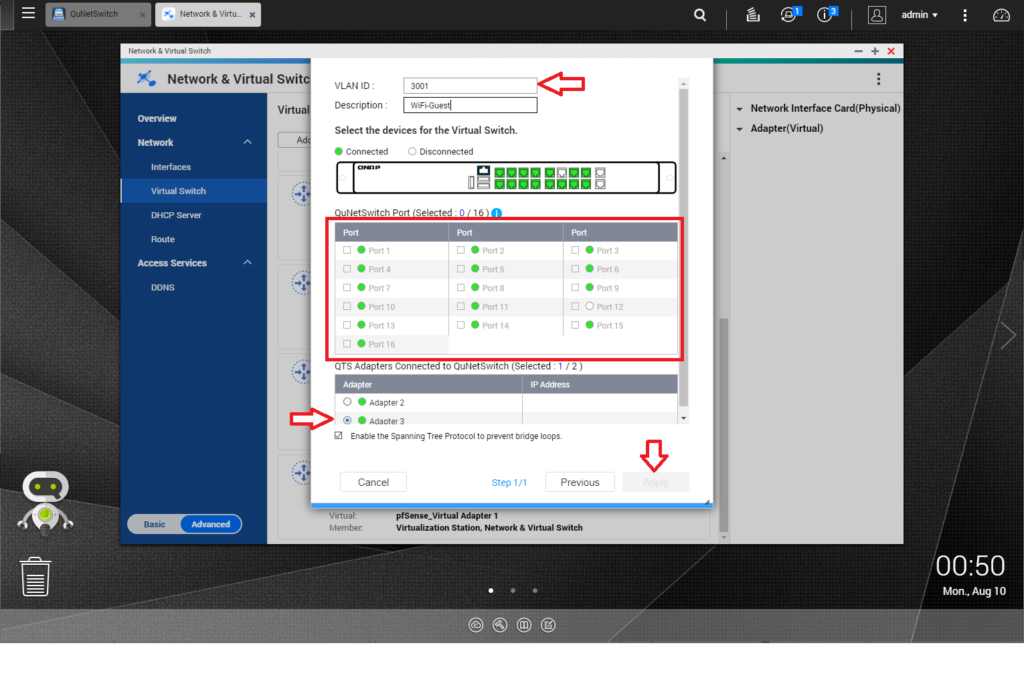
Task: Click second bottom dock tool icon
Action: pyautogui.click(x=500, y=625)
